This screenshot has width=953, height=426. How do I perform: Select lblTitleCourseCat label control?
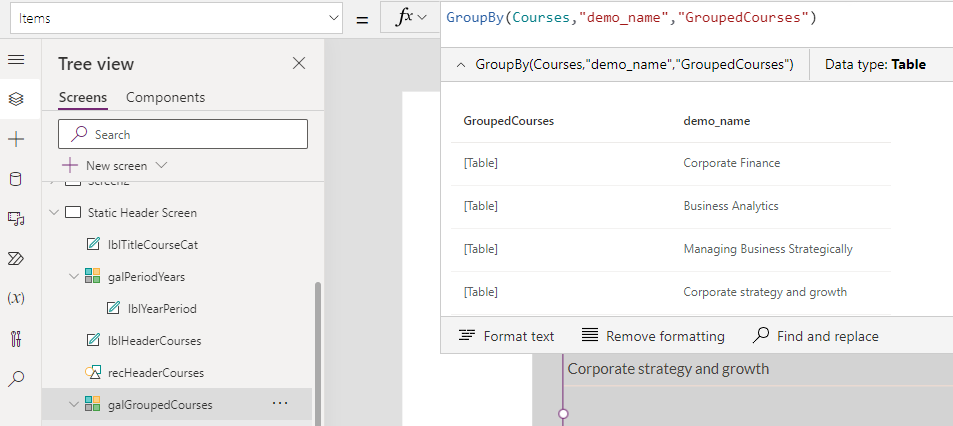(x=153, y=245)
